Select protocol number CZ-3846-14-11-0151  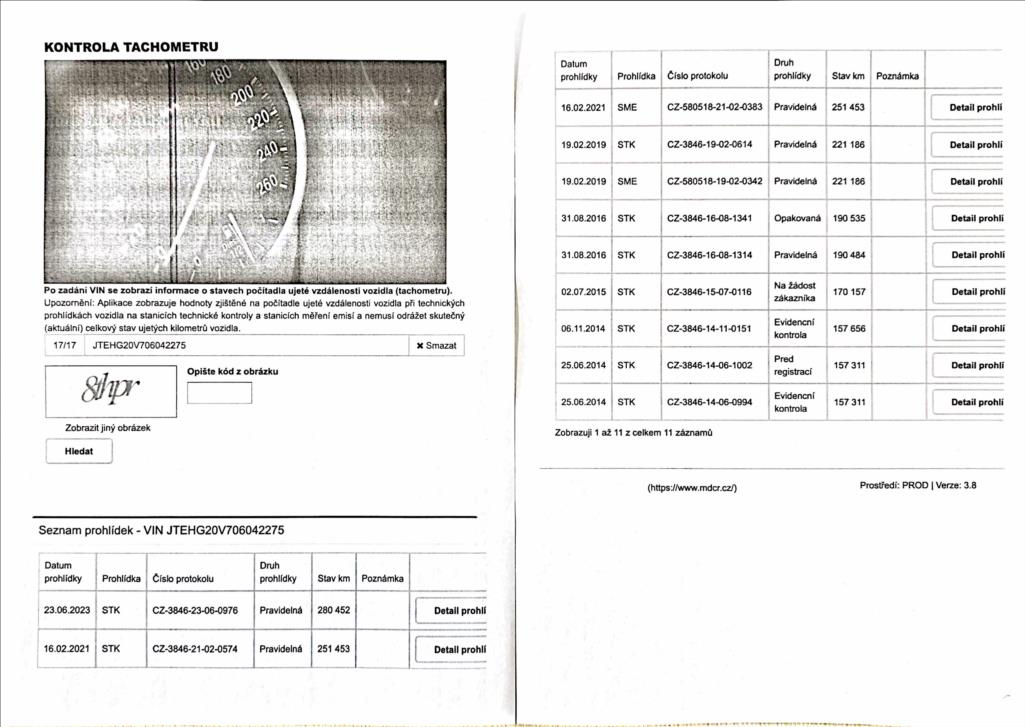pyautogui.click(x=709, y=328)
